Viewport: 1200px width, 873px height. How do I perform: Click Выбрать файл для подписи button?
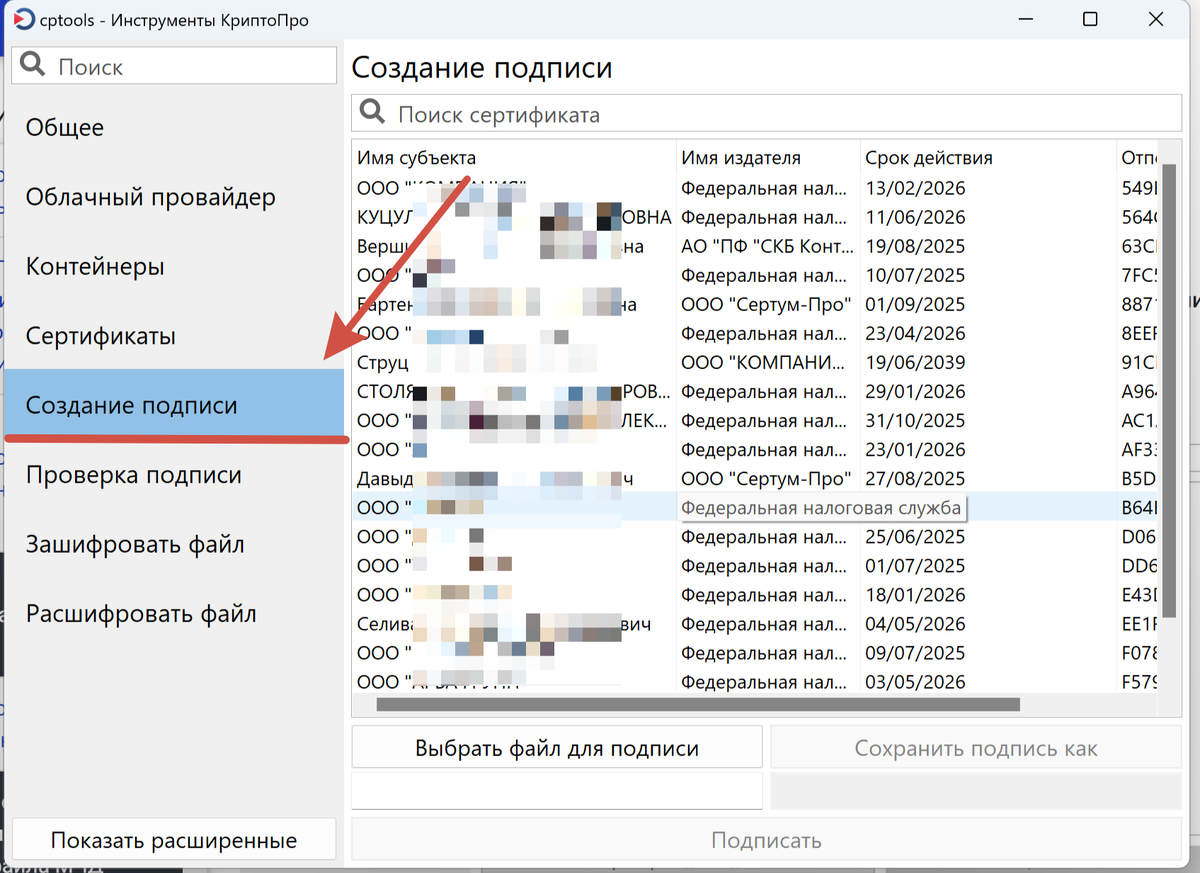(x=557, y=748)
